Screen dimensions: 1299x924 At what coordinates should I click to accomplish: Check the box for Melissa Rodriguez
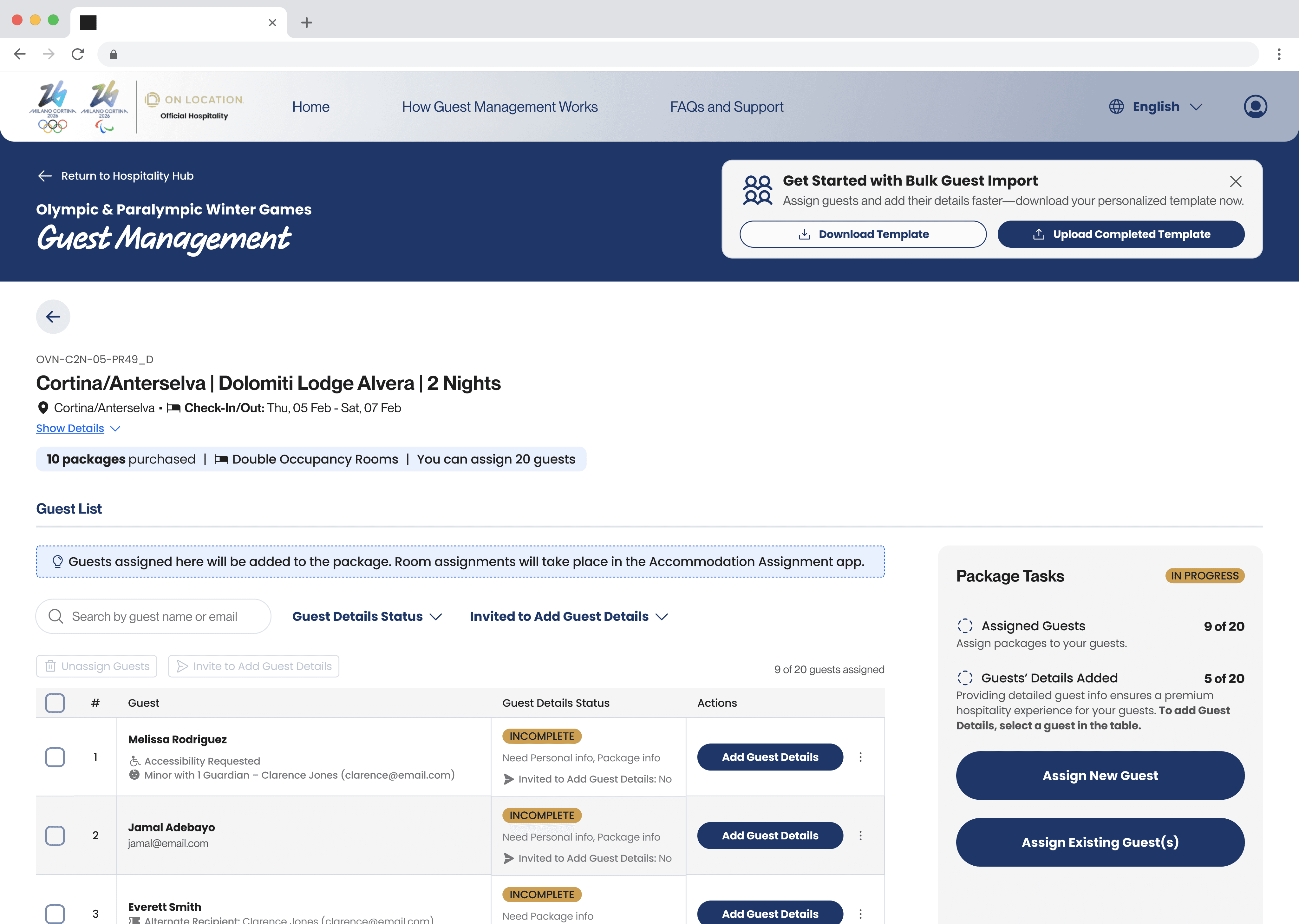[55, 757]
